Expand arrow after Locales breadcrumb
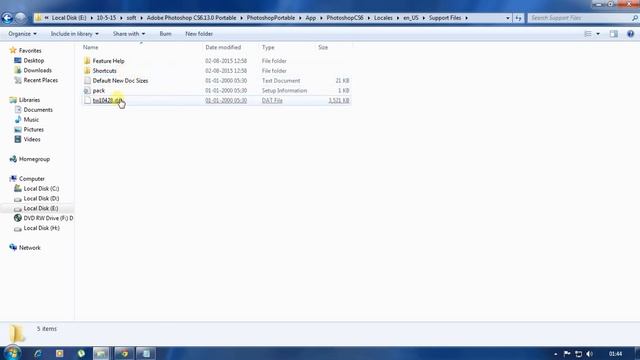 pyautogui.click(x=398, y=18)
